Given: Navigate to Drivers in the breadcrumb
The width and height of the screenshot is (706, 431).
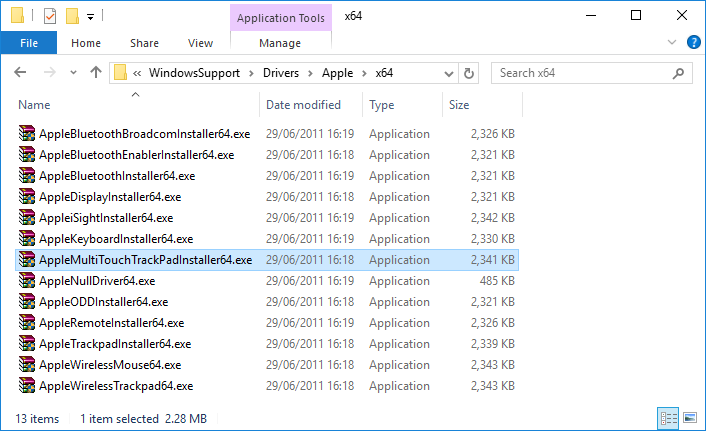Looking at the screenshot, I should pos(281,73).
